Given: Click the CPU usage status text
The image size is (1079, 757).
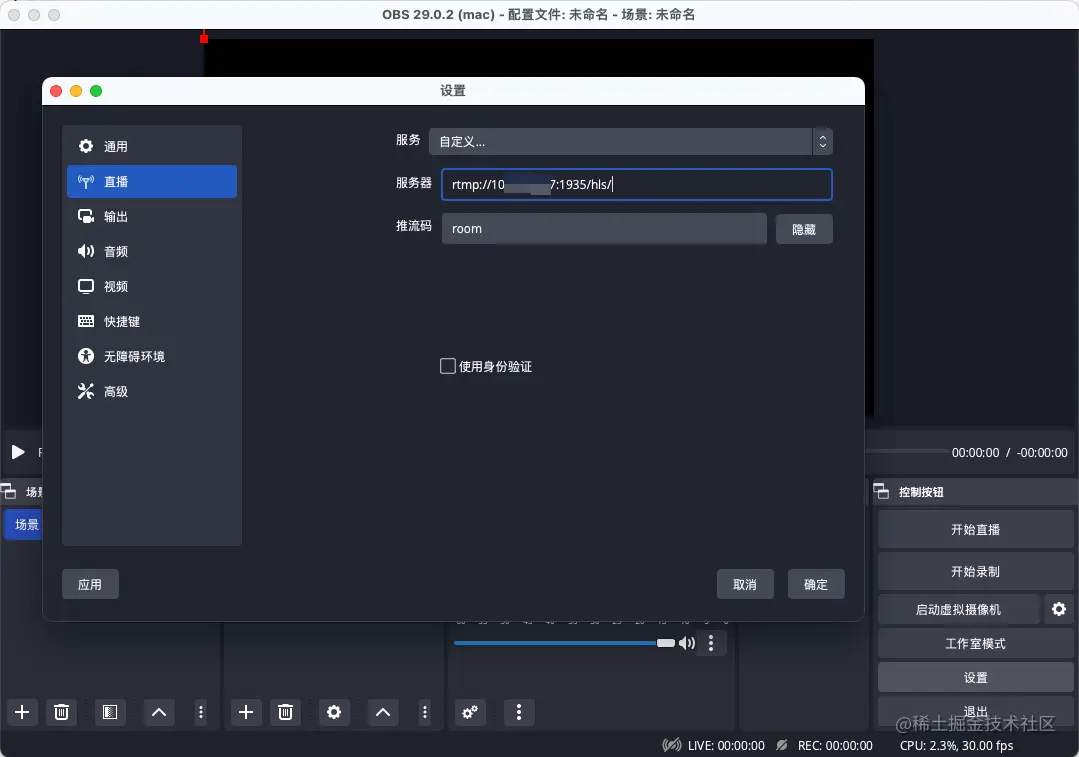Looking at the screenshot, I should point(957,745).
